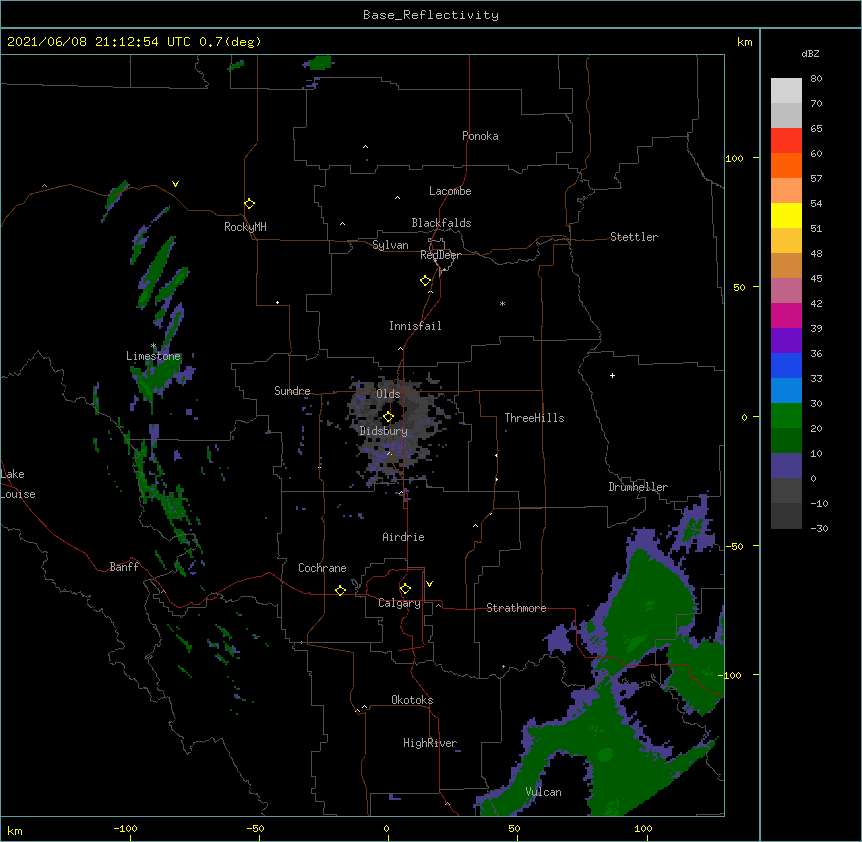Click the yellow diamond marker below Cochrane
This screenshot has width=862, height=842.
point(340,590)
